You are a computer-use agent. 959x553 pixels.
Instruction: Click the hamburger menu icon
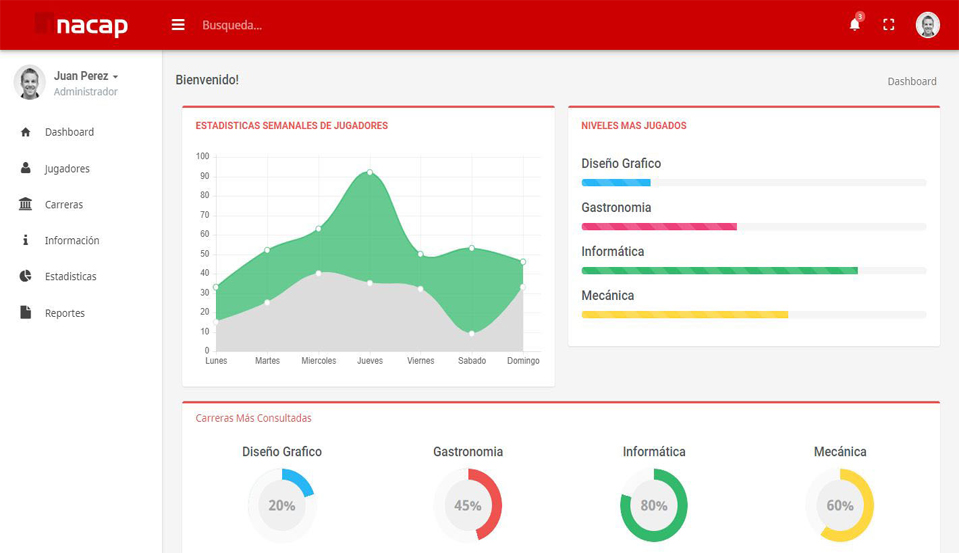coord(178,25)
